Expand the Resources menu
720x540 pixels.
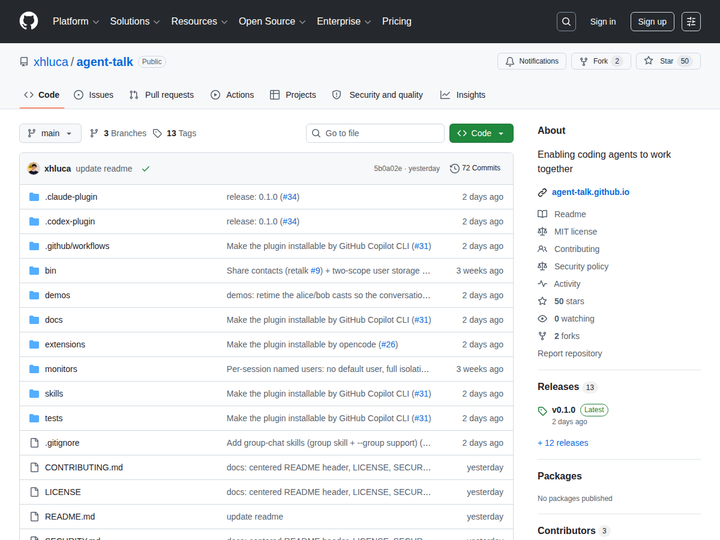(199, 22)
